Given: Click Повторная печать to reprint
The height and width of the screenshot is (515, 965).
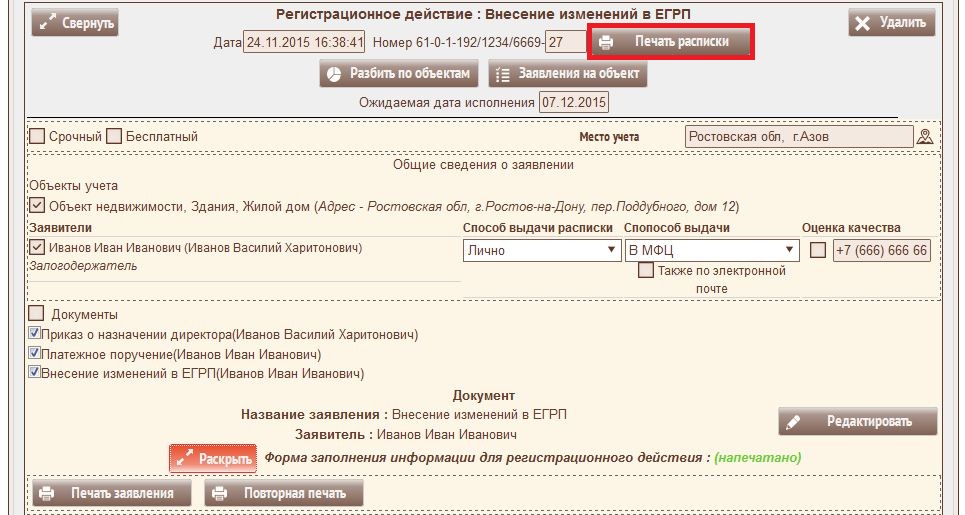Looking at the screenshot, I should point(283,493).
